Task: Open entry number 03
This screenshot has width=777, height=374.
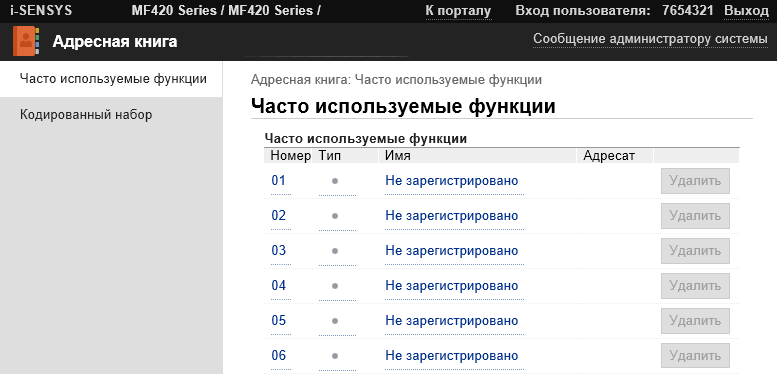Action: click(279, 251)
